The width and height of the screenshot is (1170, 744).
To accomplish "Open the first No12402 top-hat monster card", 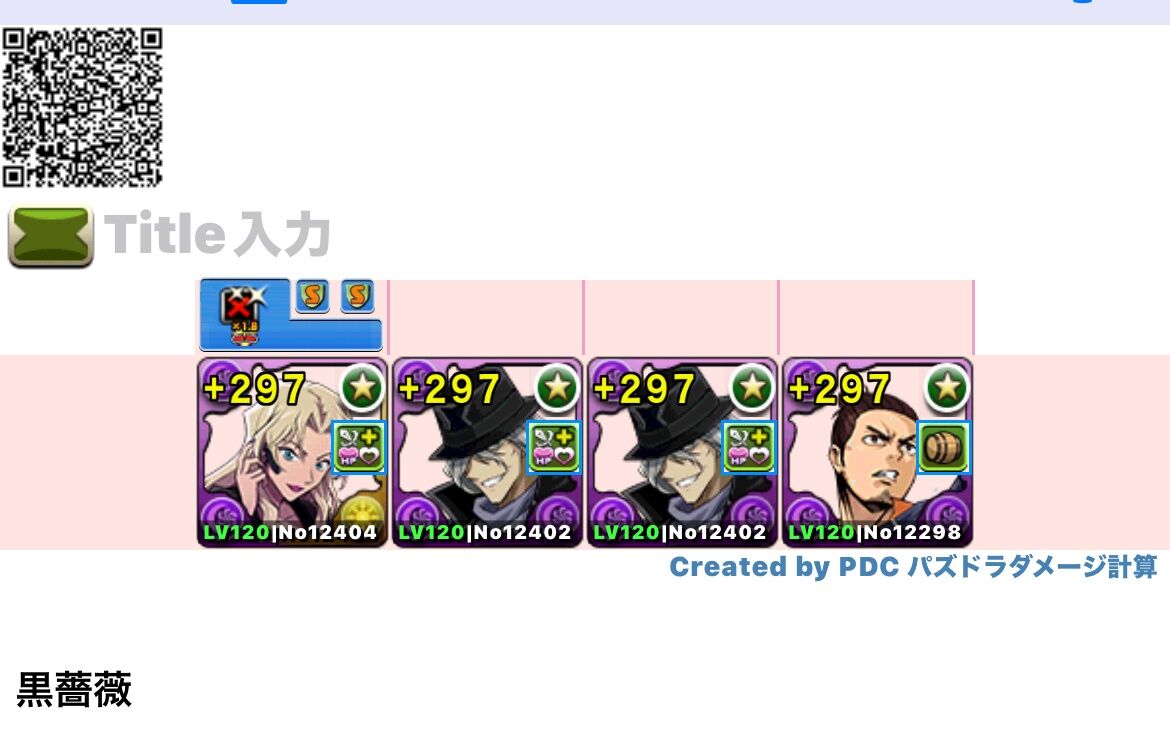I will pos(487,452).
